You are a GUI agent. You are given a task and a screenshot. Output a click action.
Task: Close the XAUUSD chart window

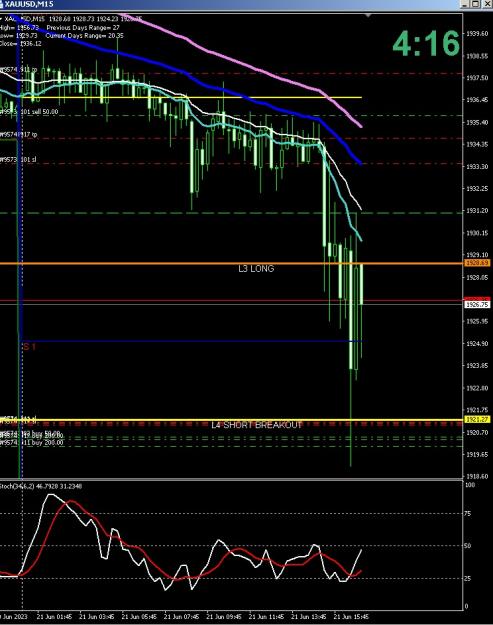(487, 4)
